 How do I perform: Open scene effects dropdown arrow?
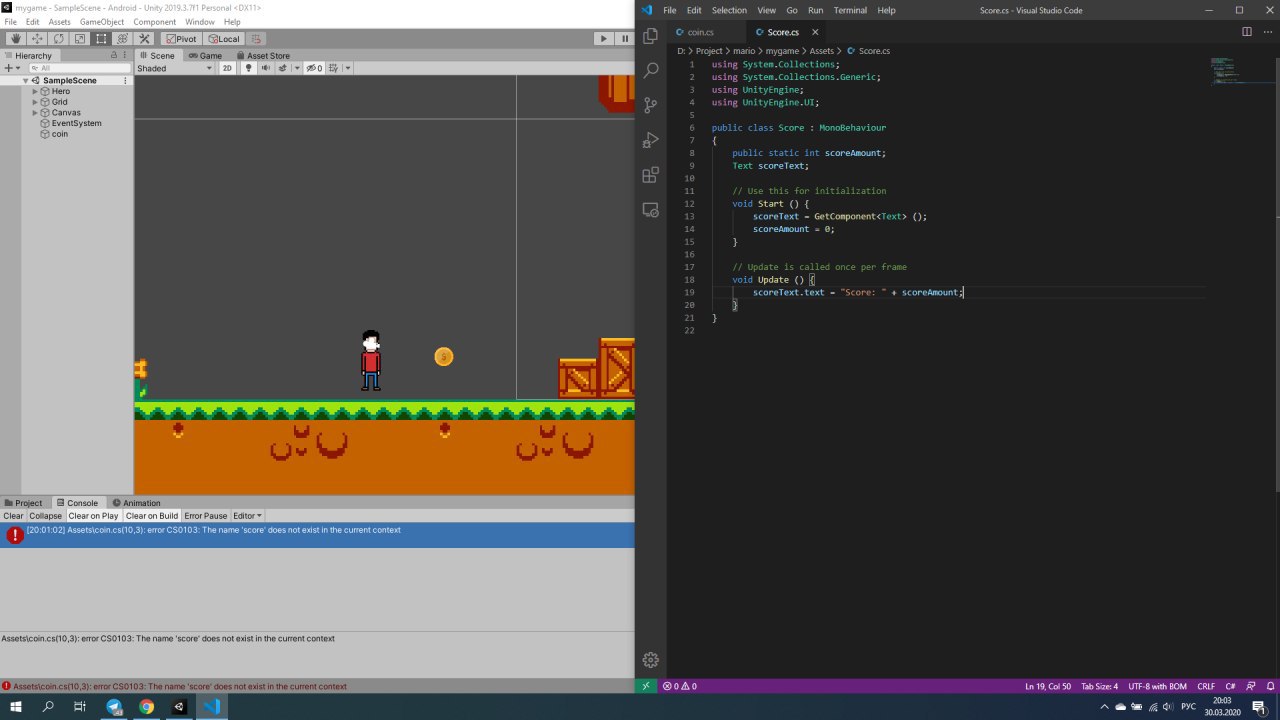[x=296, y=68]
